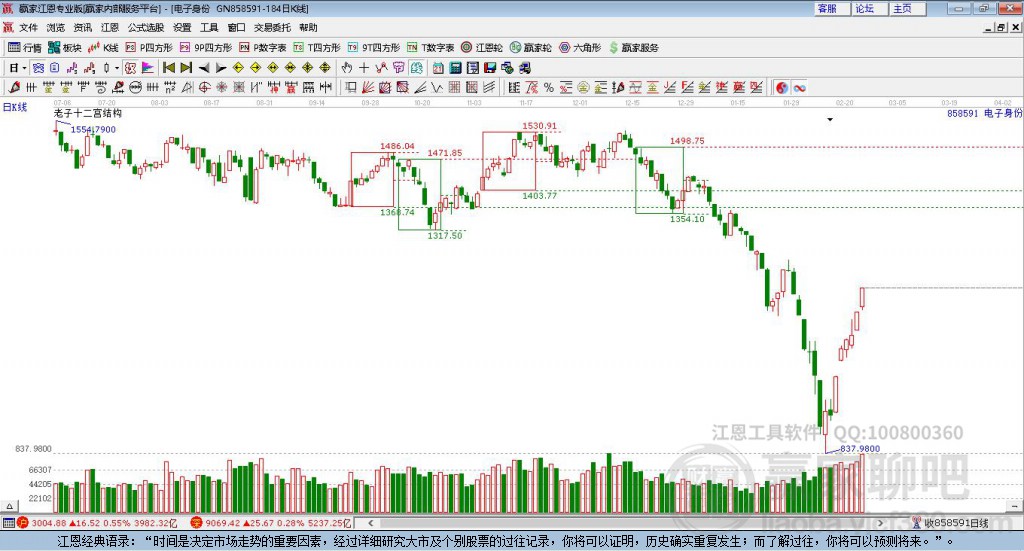This screenshot has height=551, width=1024.
Task: Open the 工具 menu
Action: tap(209, 27)
